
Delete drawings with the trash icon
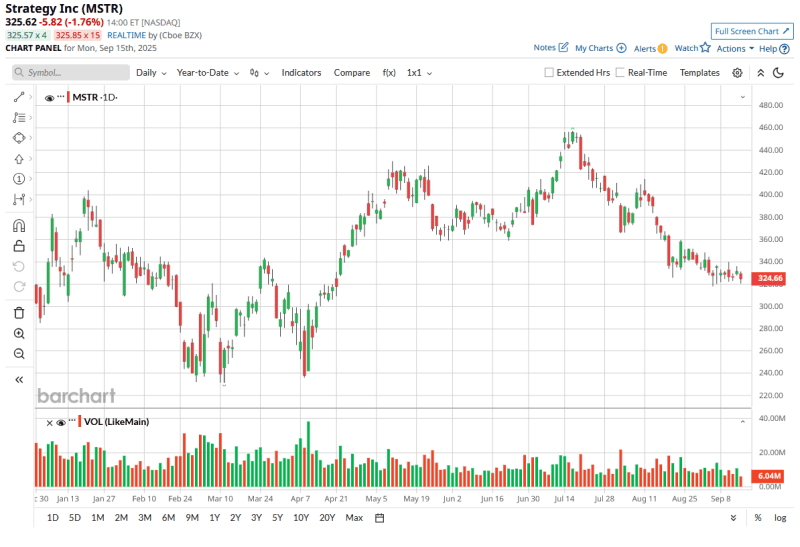tap(18, 313)
